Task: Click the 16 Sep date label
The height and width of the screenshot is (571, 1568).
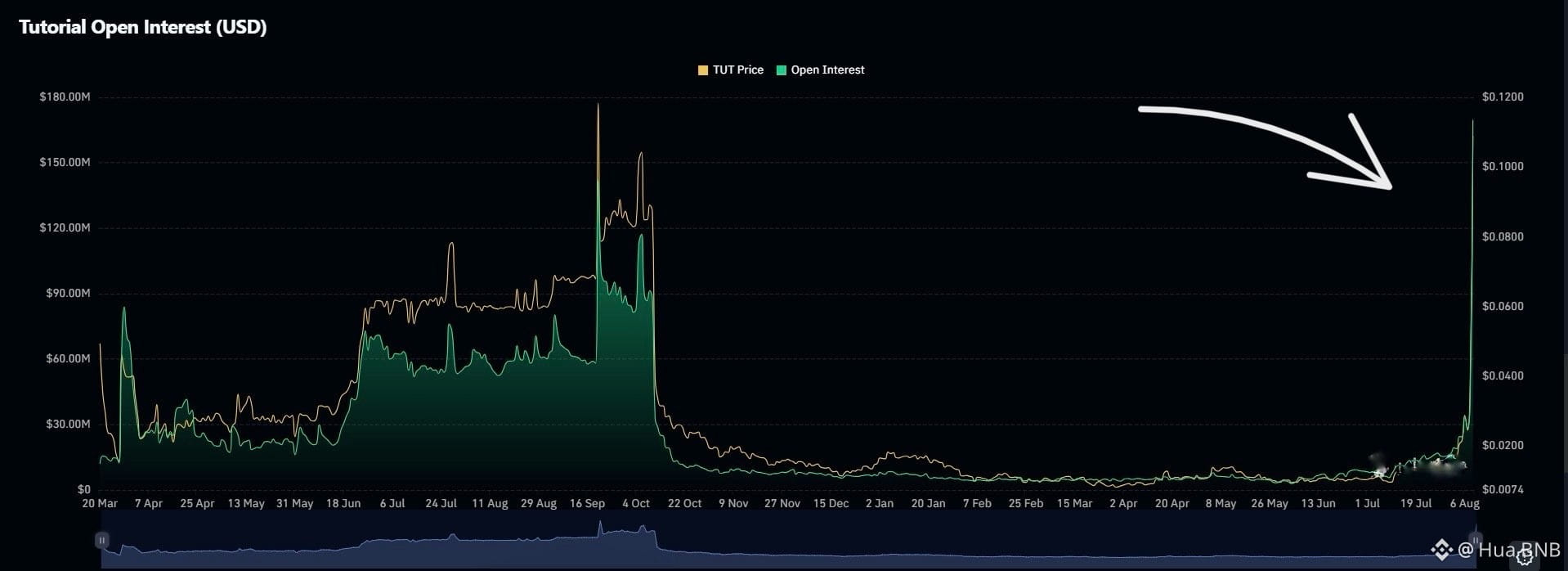Action: point(587,504)
